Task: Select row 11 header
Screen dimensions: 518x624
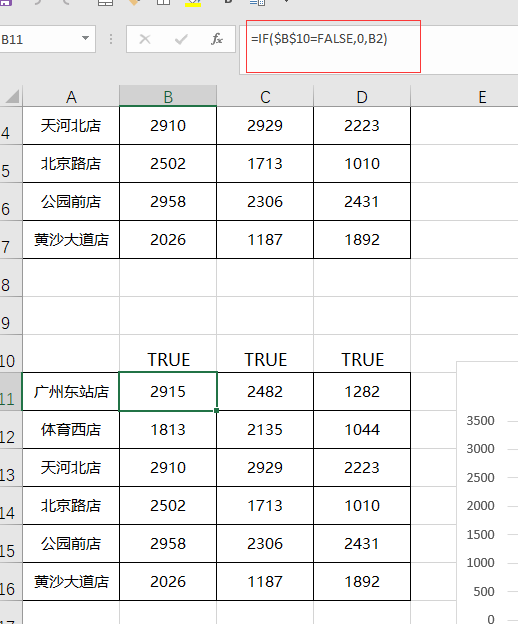Action: 11,392
